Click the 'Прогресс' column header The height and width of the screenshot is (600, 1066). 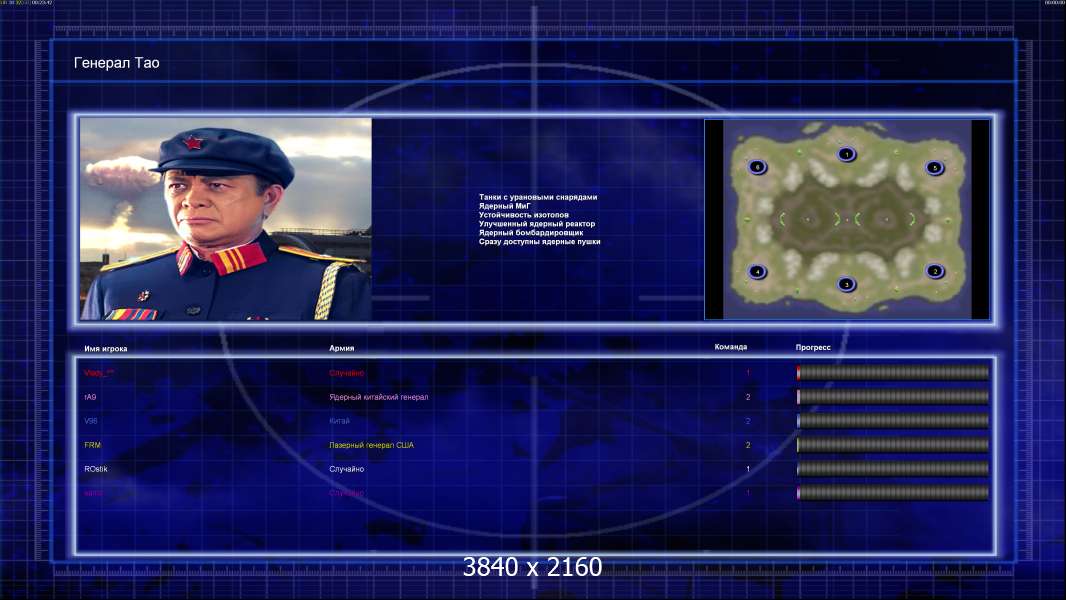click(813, 347)
